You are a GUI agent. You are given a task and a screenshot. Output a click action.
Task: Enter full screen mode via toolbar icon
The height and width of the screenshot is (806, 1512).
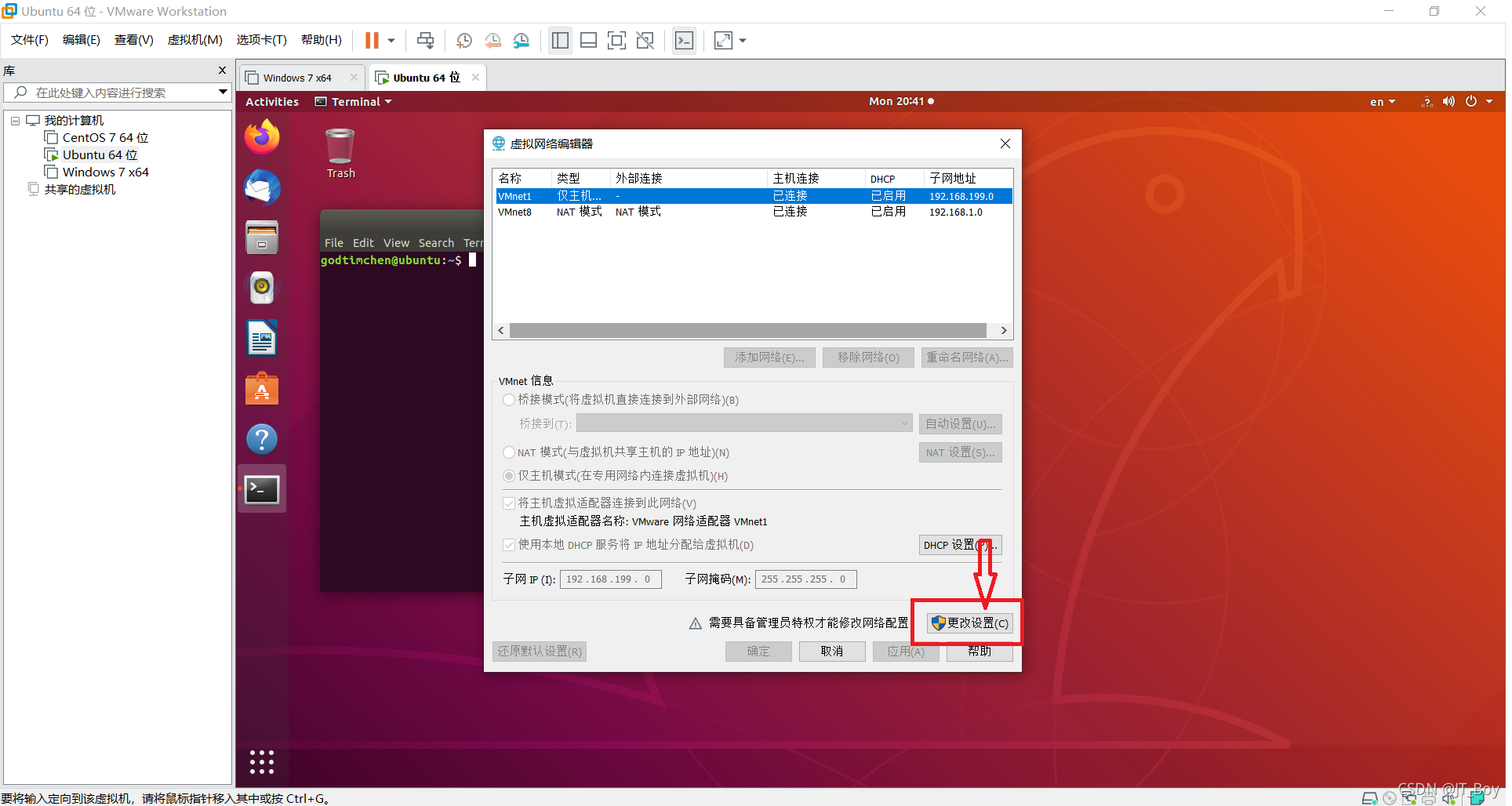[617, 40]
